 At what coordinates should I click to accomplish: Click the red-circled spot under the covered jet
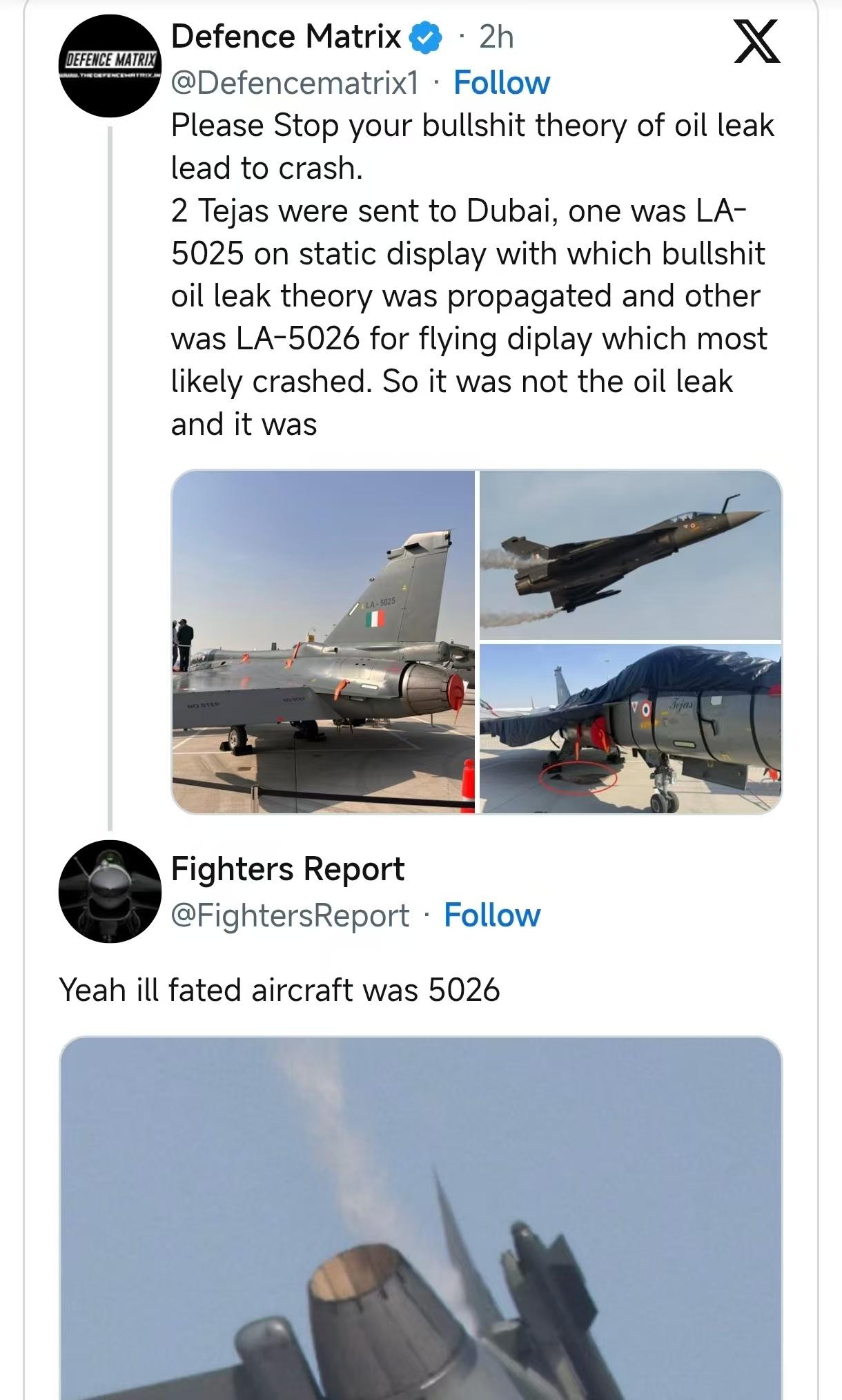click(578, 776)
